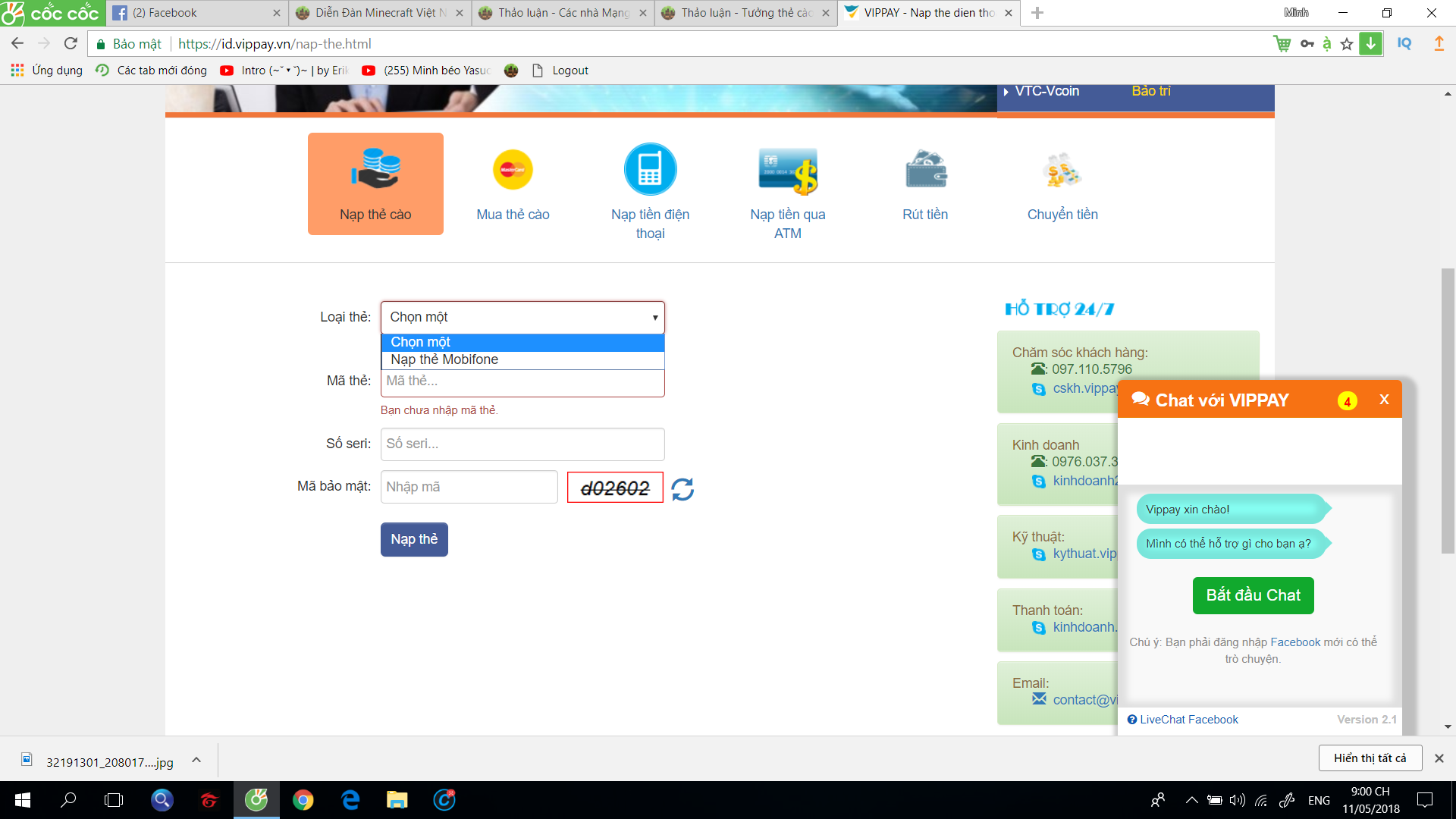Open the LiveChat Facebook link

[1188, 720]
